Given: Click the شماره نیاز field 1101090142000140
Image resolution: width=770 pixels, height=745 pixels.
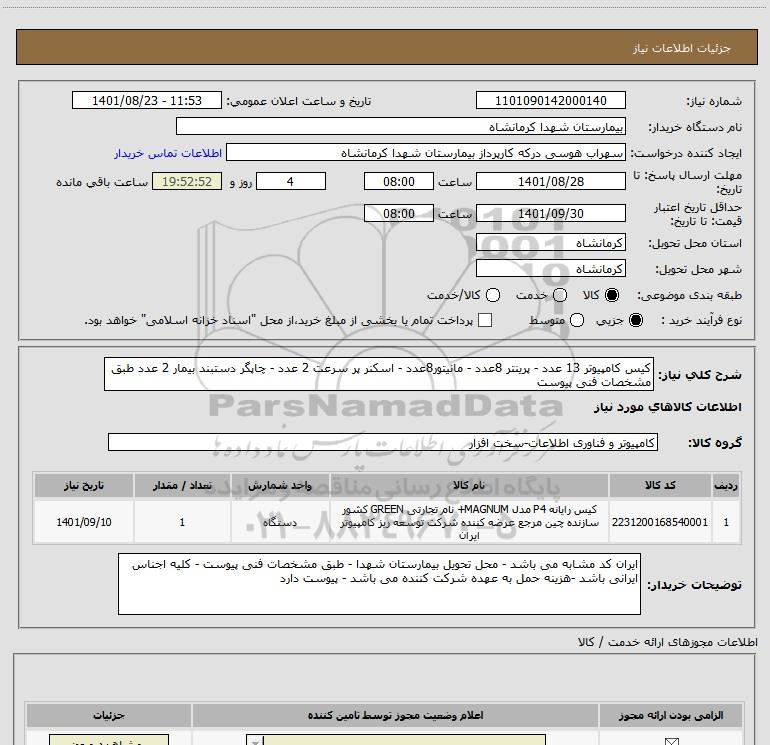Looking at the screenshot, I should click(550, 101).
